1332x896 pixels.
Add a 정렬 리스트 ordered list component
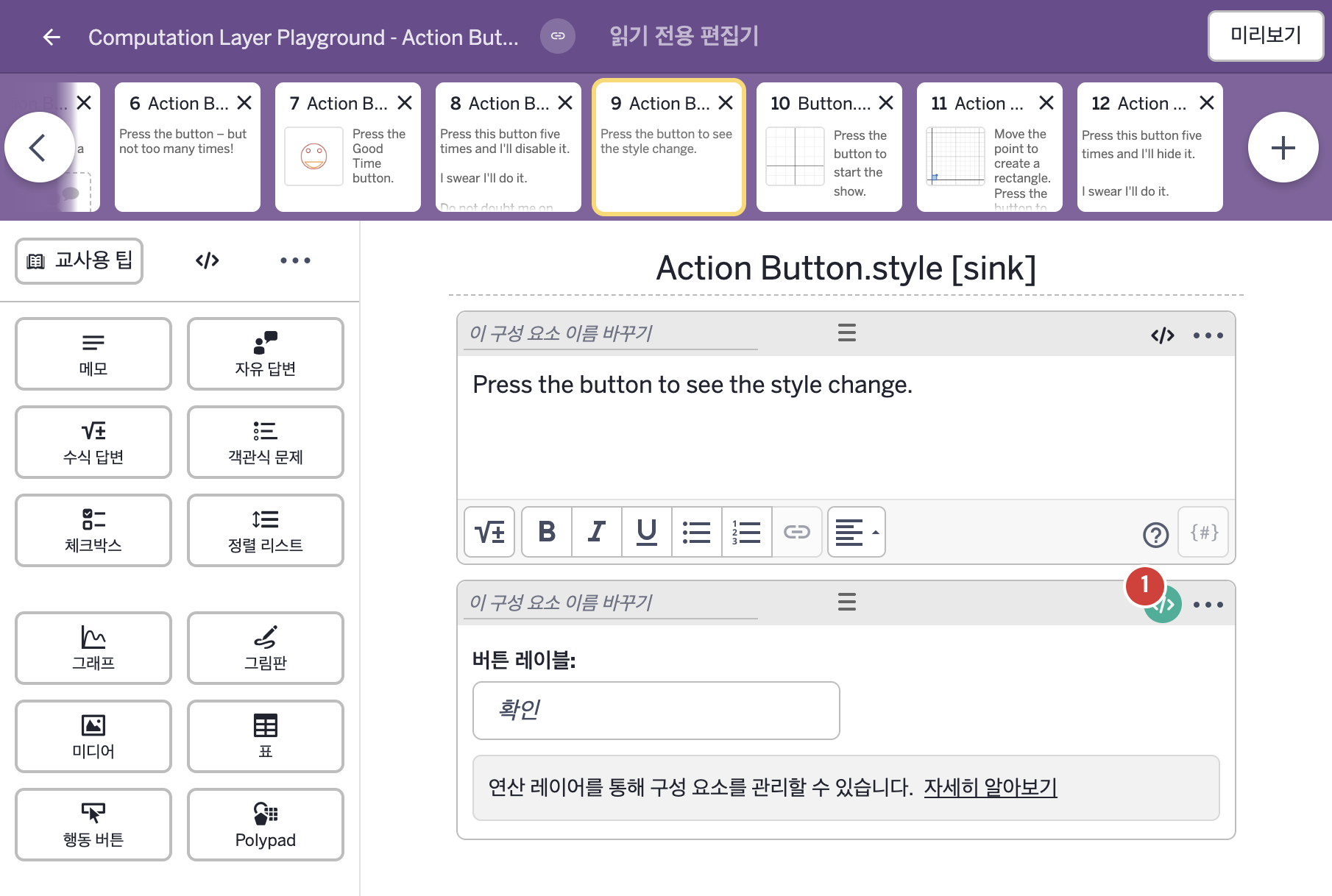[x=266, y=530]
